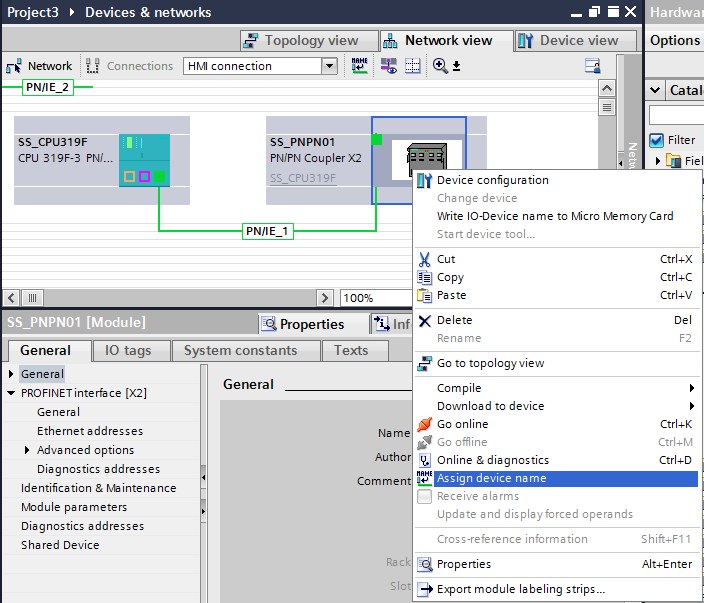Click the SS_CPU319F device icon
This screenshot has height=603, width=704.
click(144, 160)
